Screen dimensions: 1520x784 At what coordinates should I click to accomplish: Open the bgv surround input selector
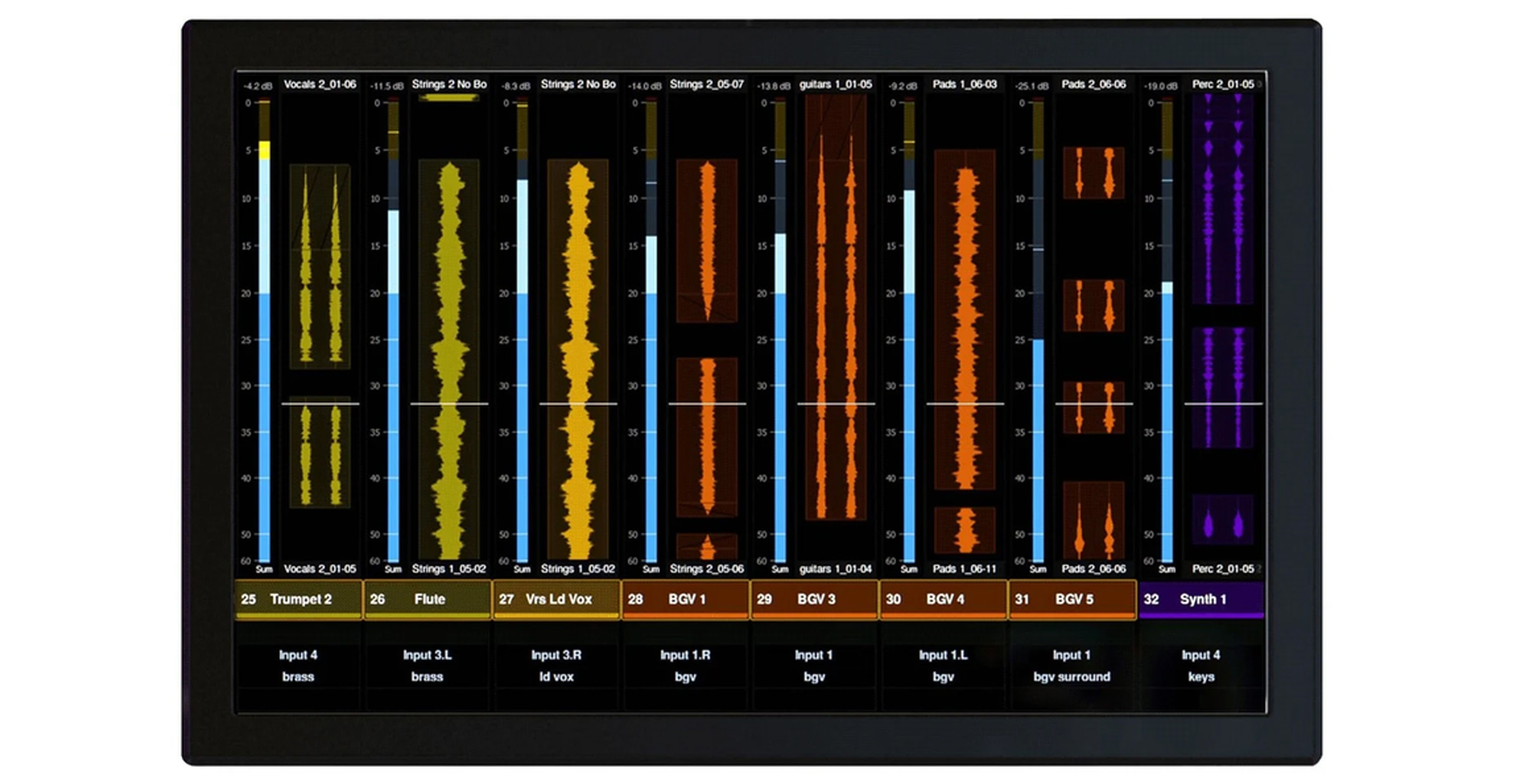coord(1072,665)
